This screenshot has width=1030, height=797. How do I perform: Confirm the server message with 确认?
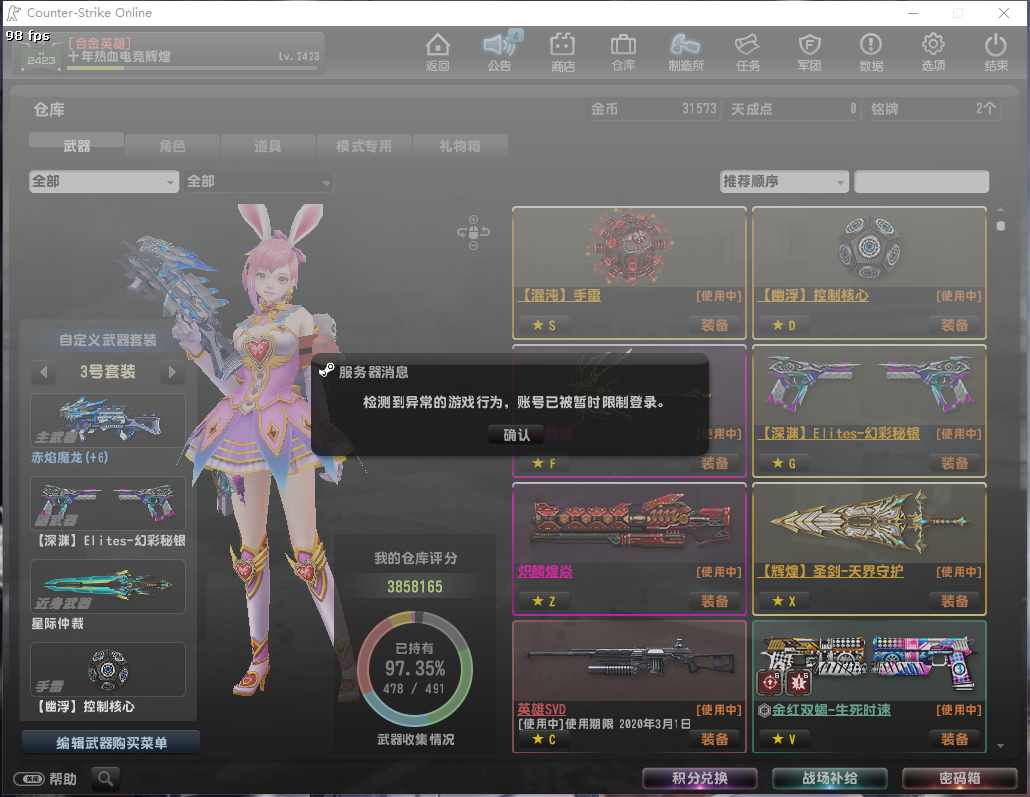(x=516, y=434)
